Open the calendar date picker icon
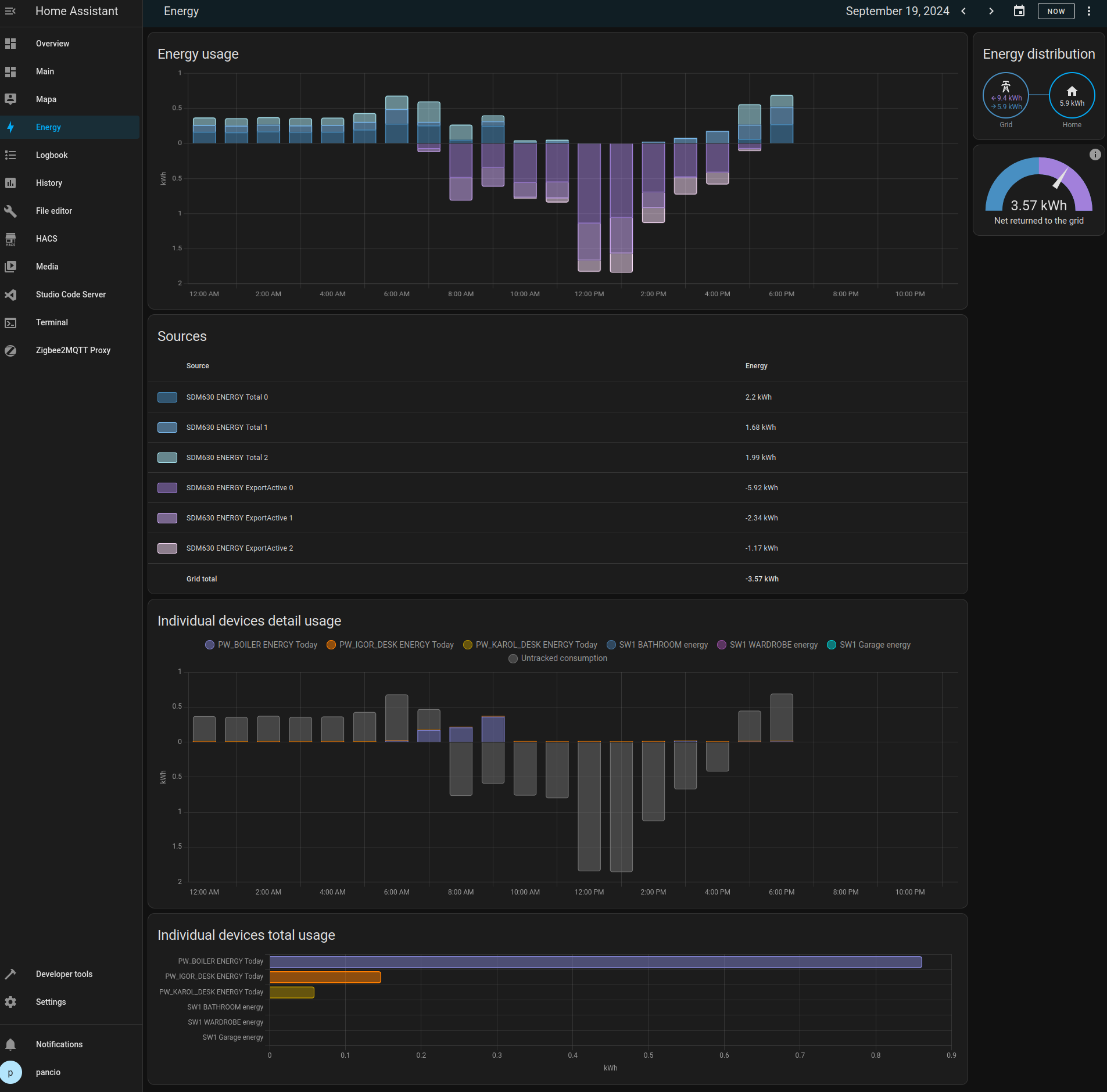The height and width of the screenshot is (1092, 1107). click(1019, 11)
